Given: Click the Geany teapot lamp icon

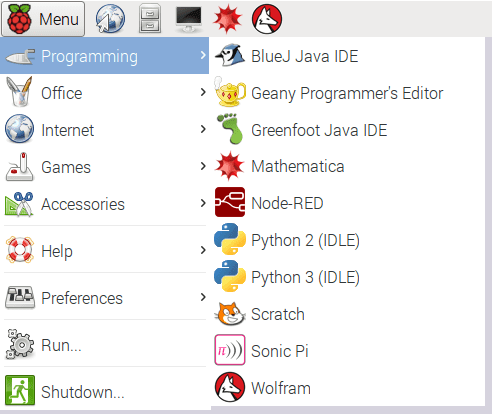Looking at the screenshot, I should [230, 92].
